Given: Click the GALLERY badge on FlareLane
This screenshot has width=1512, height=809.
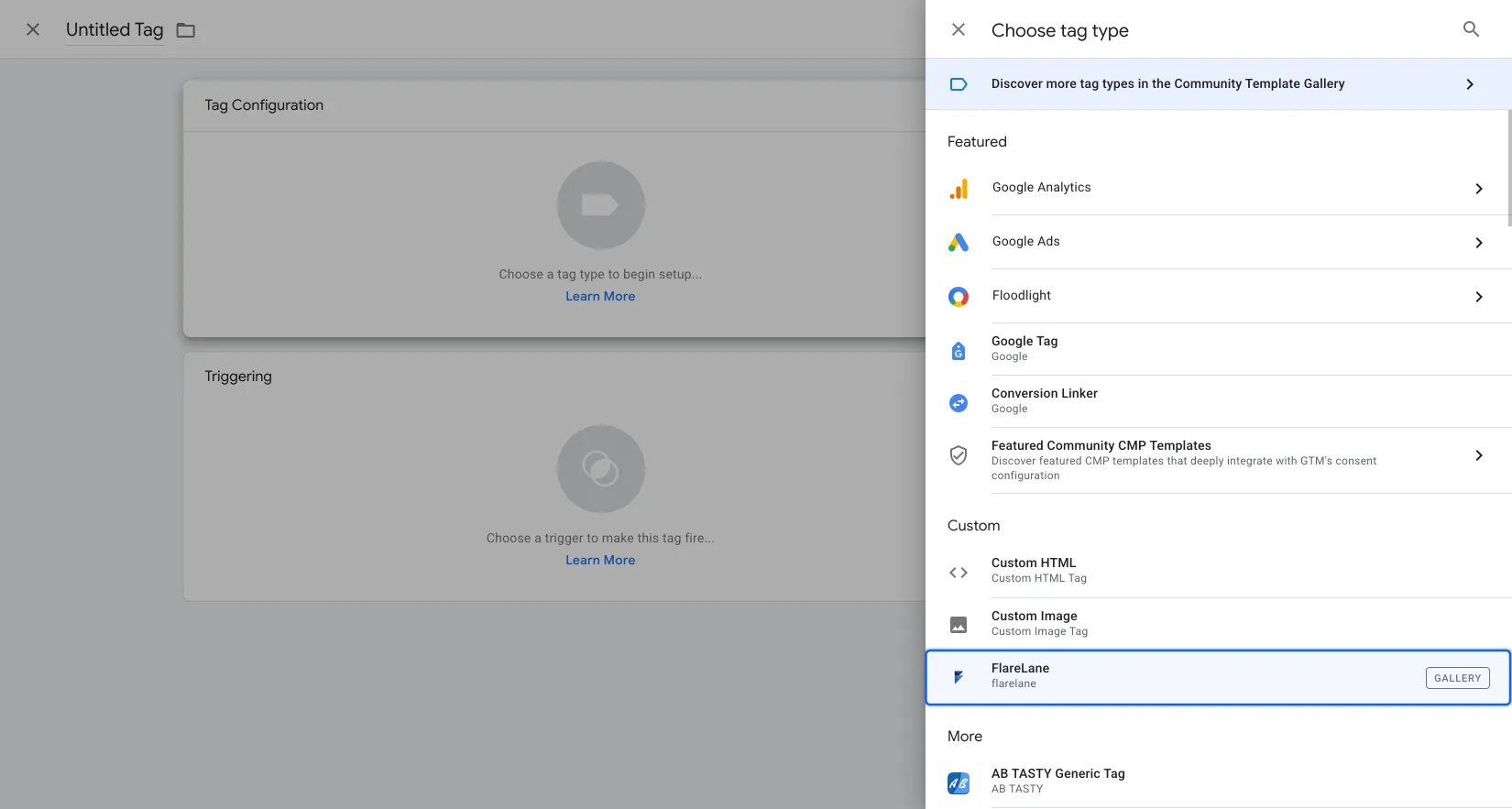Looking at the screenshot, I should (x=1457, y=678).
